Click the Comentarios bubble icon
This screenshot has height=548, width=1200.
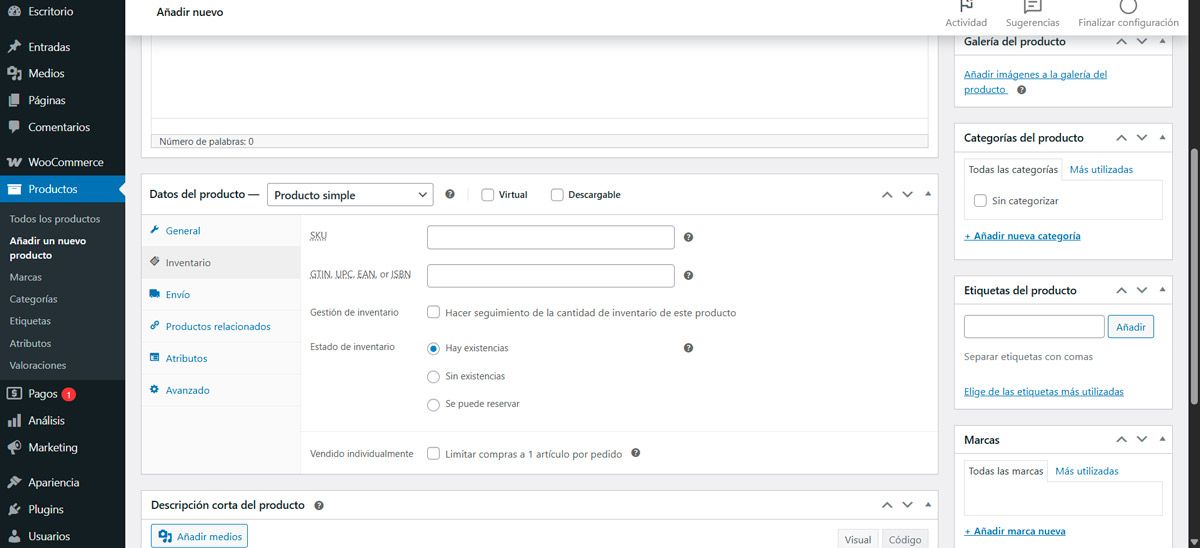[14, 128]
